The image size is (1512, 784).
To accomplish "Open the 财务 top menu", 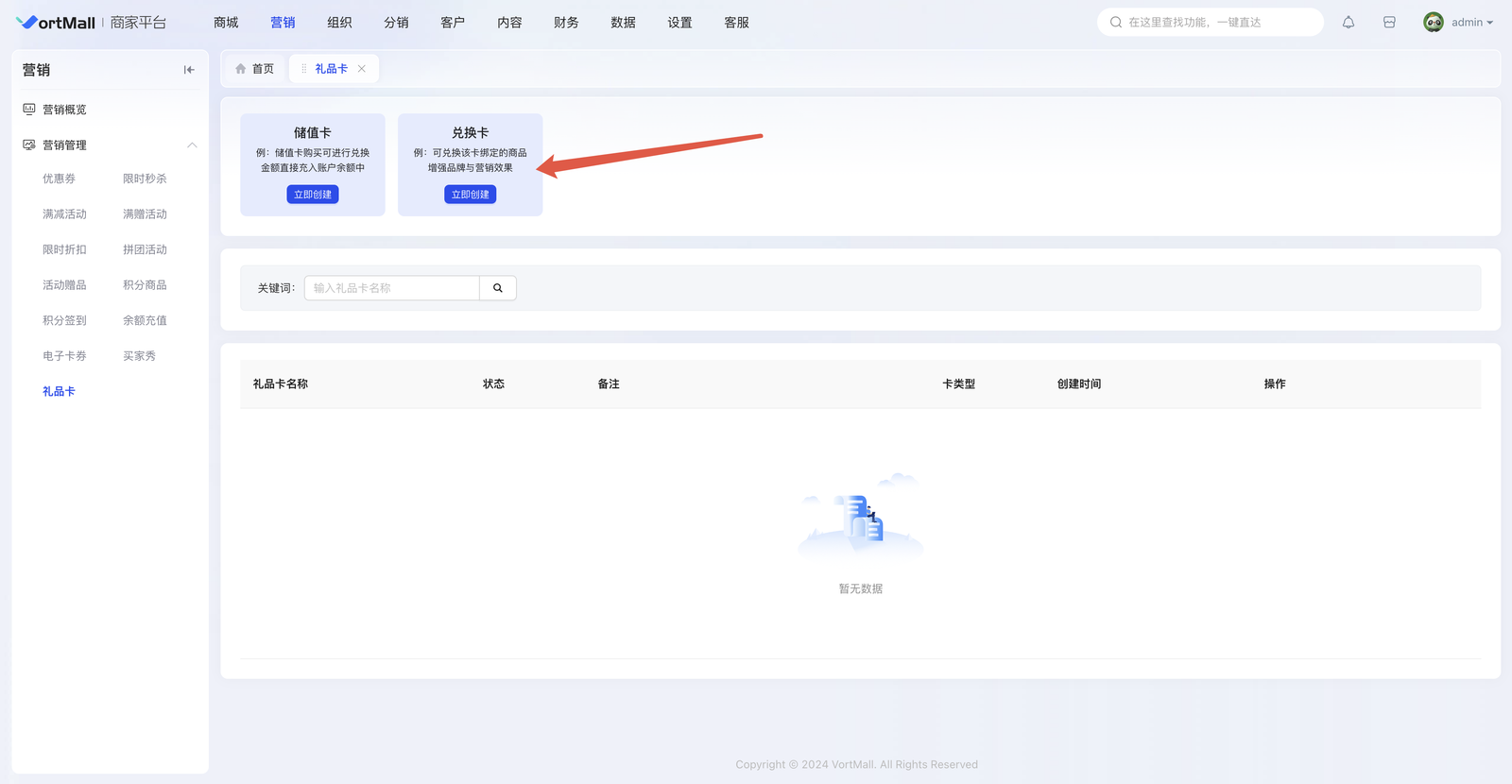I will click(x=566, y=23).
